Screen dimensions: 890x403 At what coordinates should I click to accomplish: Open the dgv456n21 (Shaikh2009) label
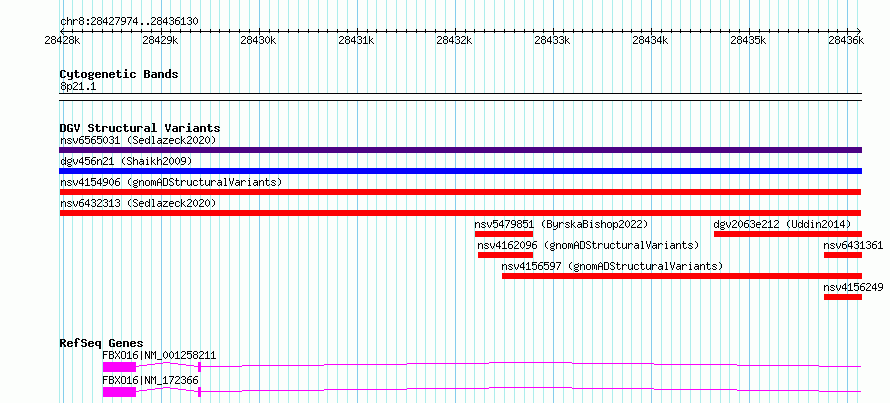[x=126, y=161]
